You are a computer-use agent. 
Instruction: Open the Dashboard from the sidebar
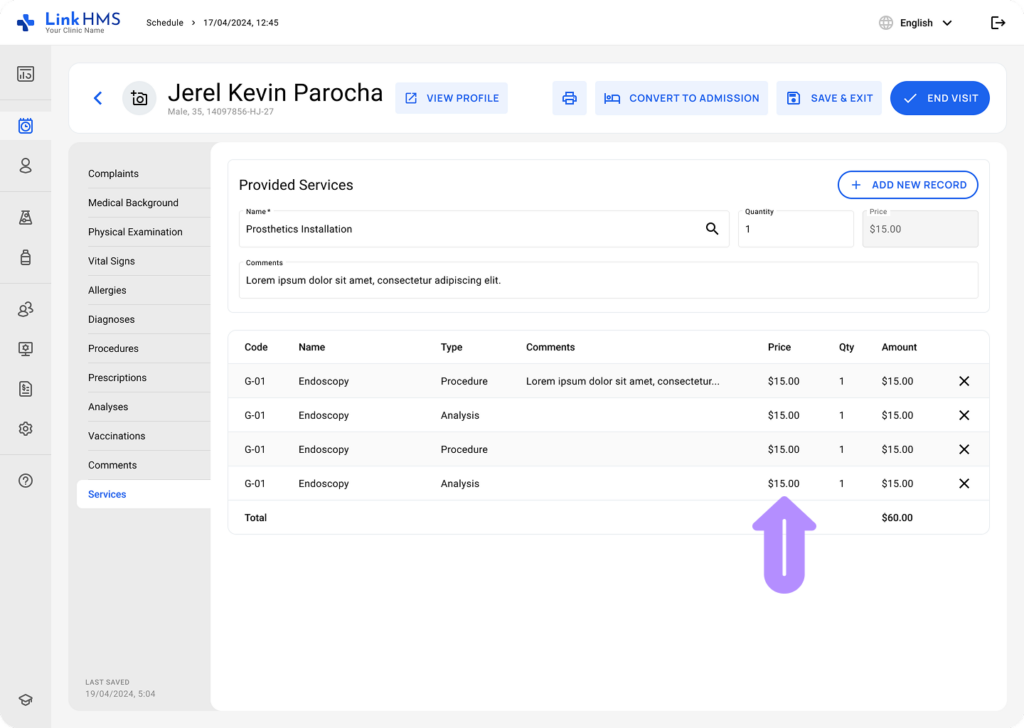25,72
